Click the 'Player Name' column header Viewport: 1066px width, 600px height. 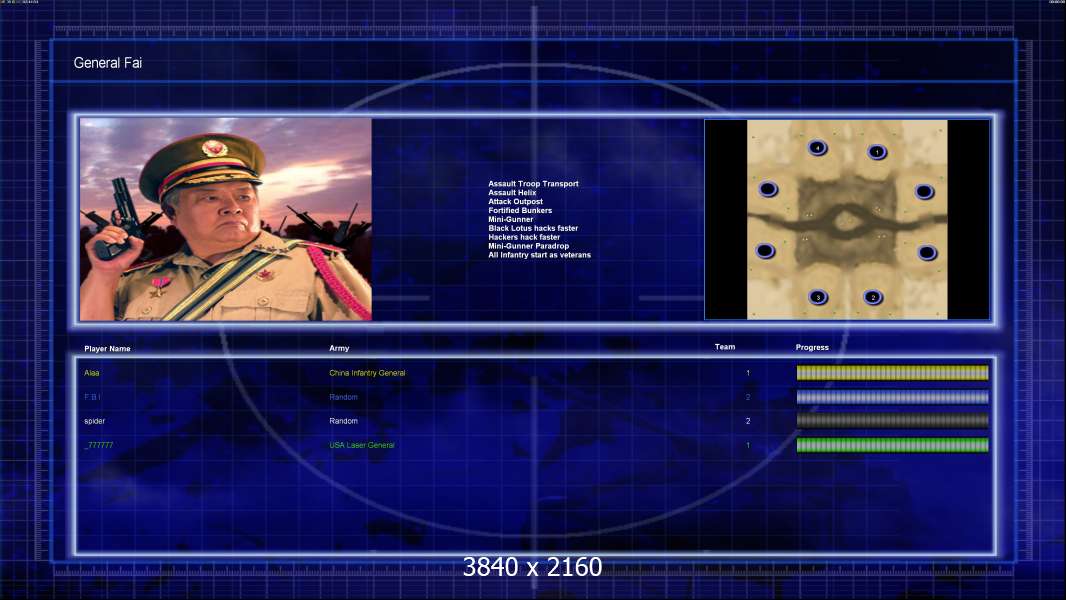107,349
